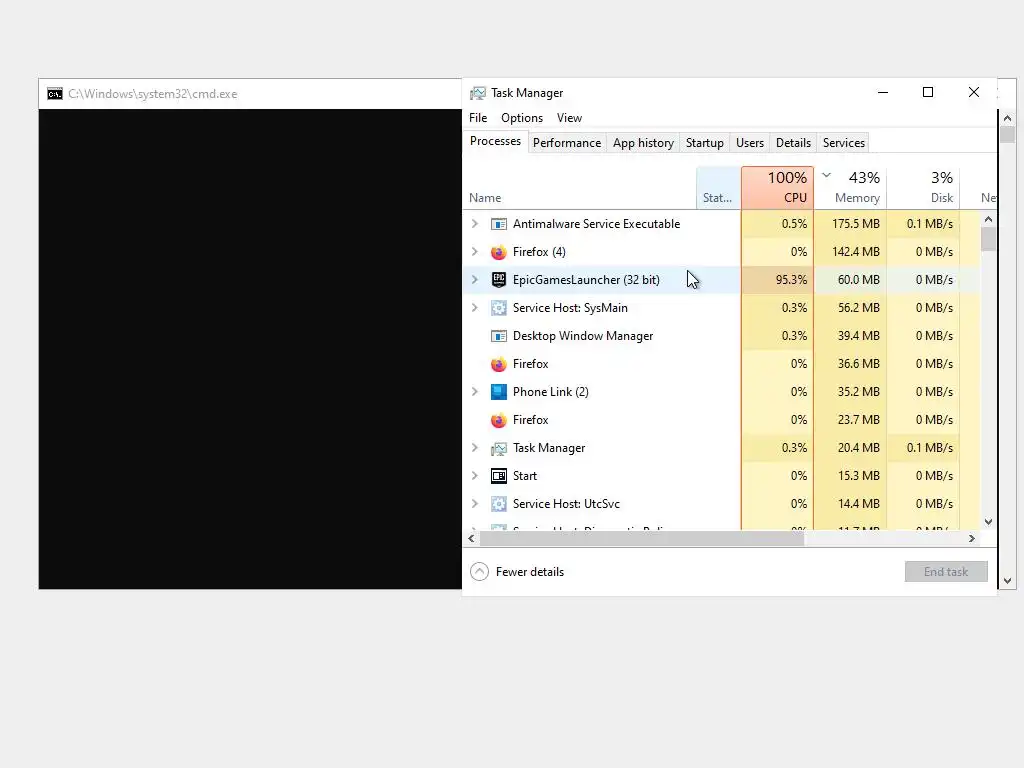1024x768 pixels.
Task: Click the cmd.exe window title icon
Action: coord(55,94)
